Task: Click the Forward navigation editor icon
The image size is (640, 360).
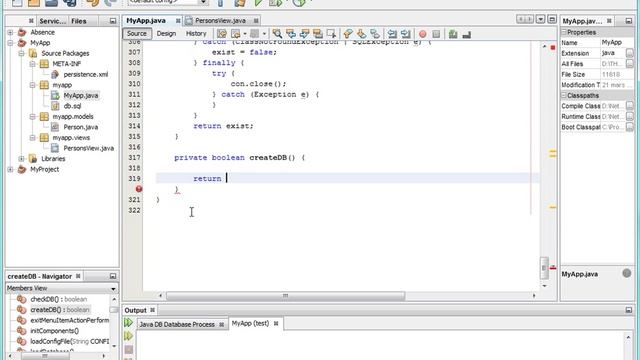Action: 255,33
